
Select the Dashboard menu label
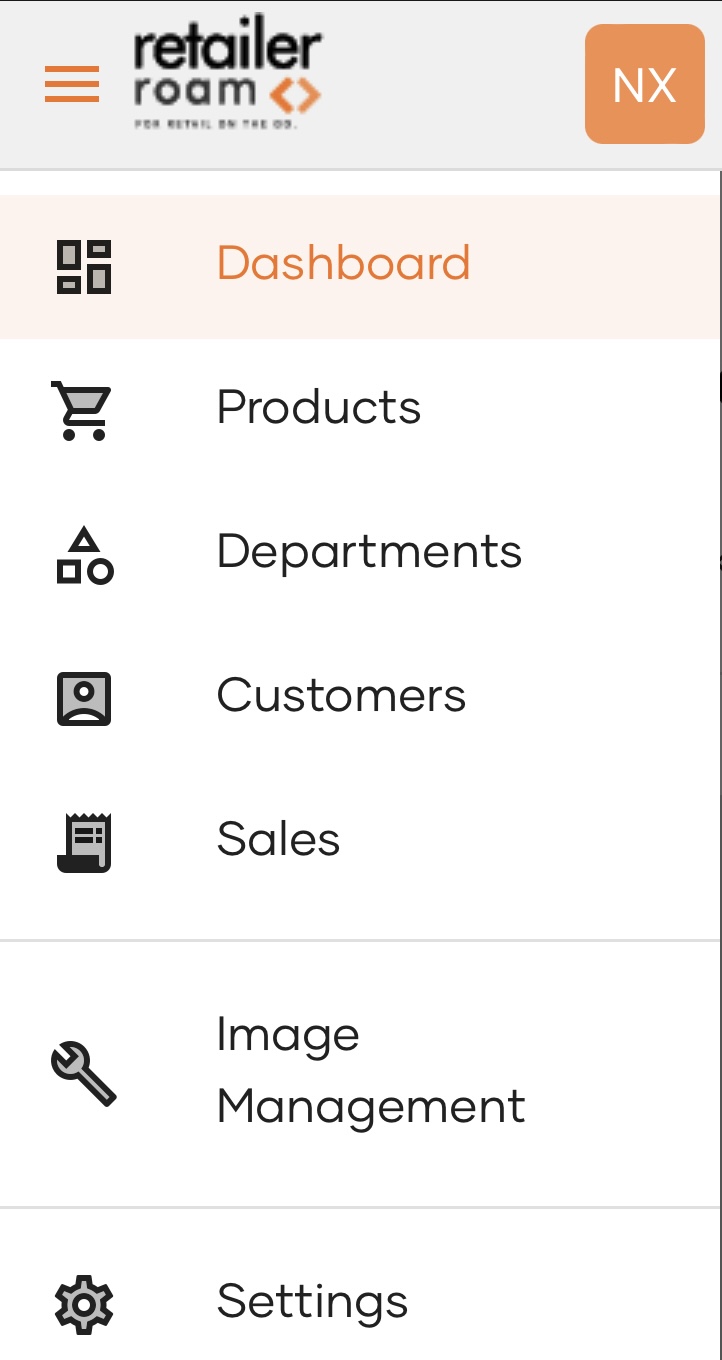(343, 264)
